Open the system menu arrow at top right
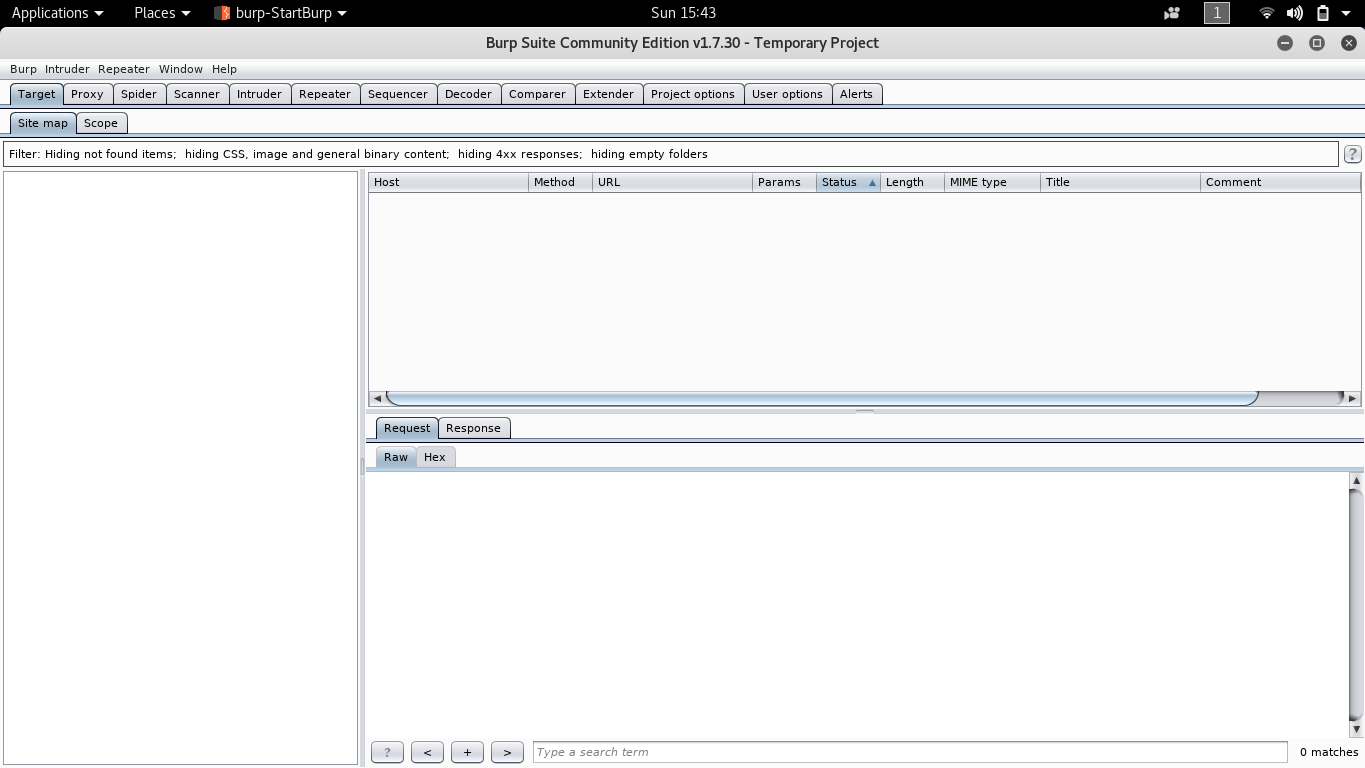This screenshot has width=1365, height=768. click(1346, 13)
